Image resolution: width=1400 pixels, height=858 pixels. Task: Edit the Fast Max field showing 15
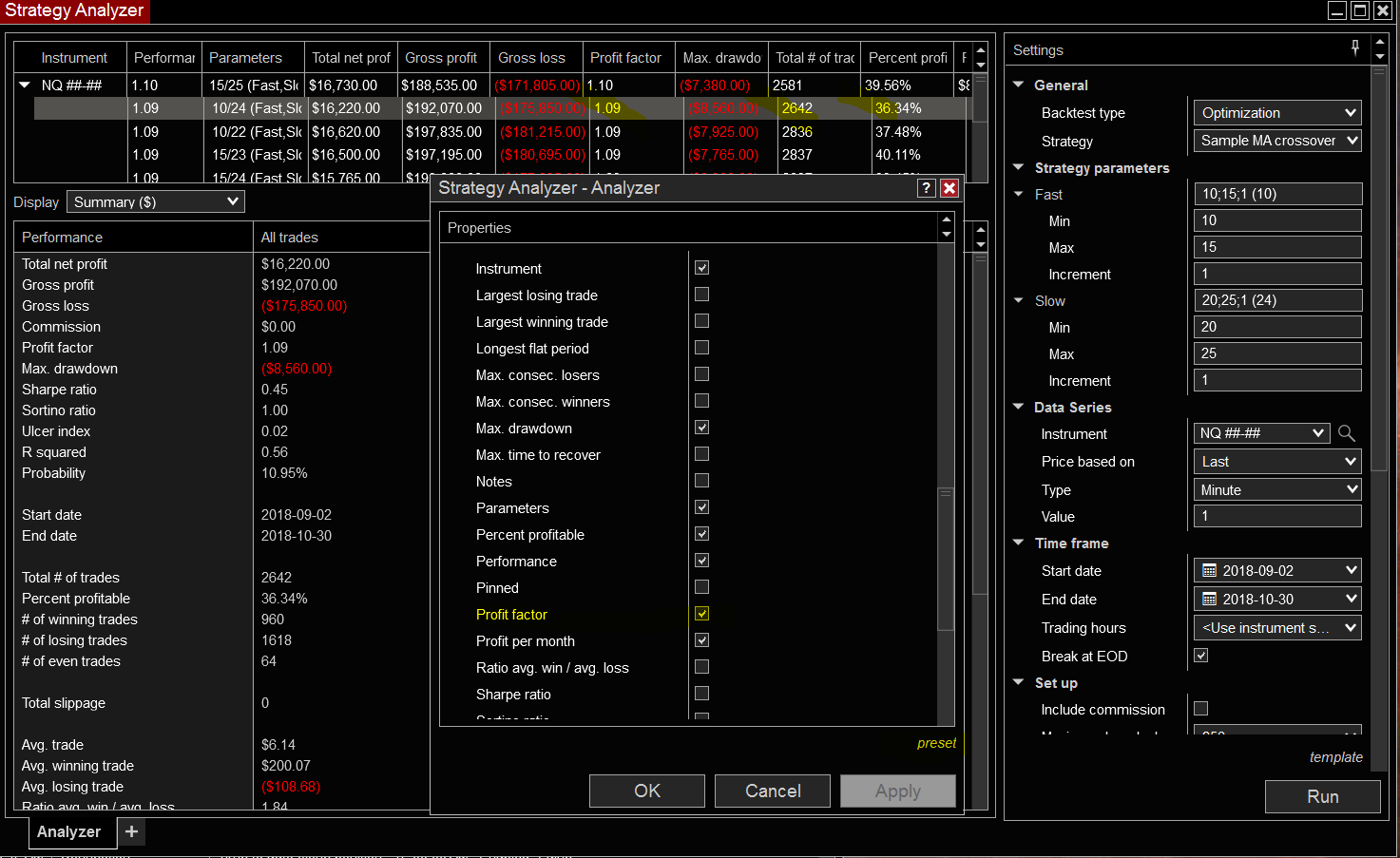point(1277,247)
